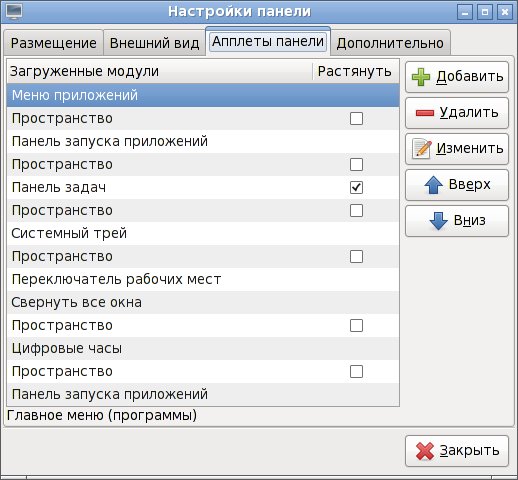Tick stretch checkbox of Пространство above Цифровые часы
The height and width of the screenshot is (480, 518).
pyautogui.click(x=356, y=325)
